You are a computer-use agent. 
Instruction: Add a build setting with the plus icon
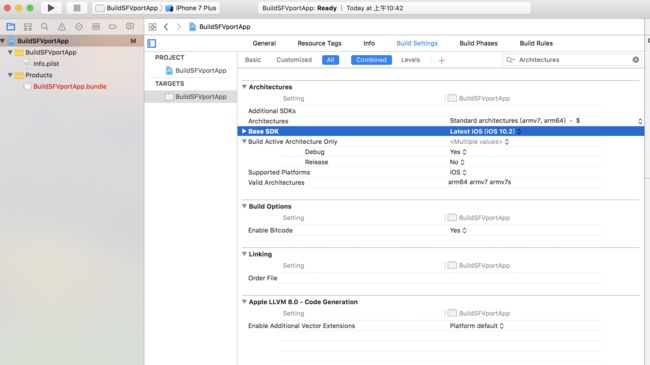point(441,61)
